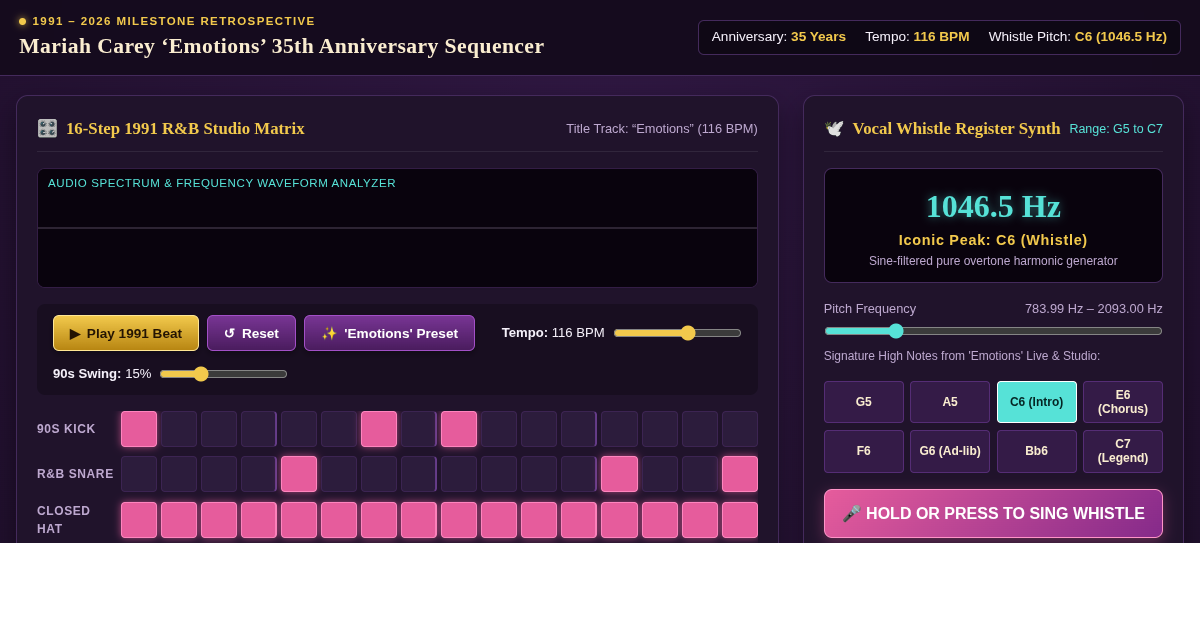Disable step 14 in Closed Hat row
This screenshot has width=1200, height=630.
(660, 520)
